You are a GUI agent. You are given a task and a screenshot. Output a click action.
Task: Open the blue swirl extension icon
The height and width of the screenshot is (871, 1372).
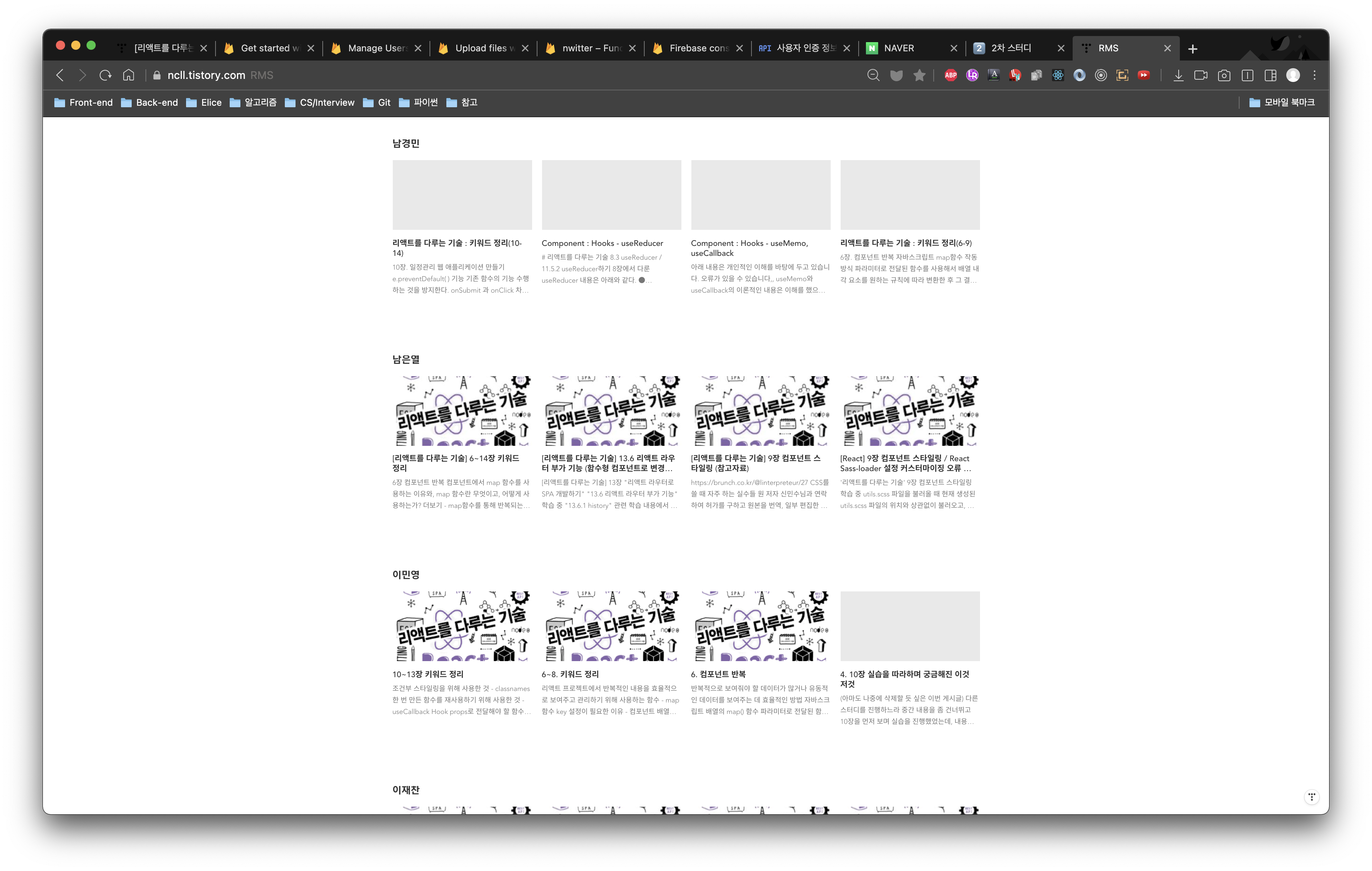click(1079, 75)
